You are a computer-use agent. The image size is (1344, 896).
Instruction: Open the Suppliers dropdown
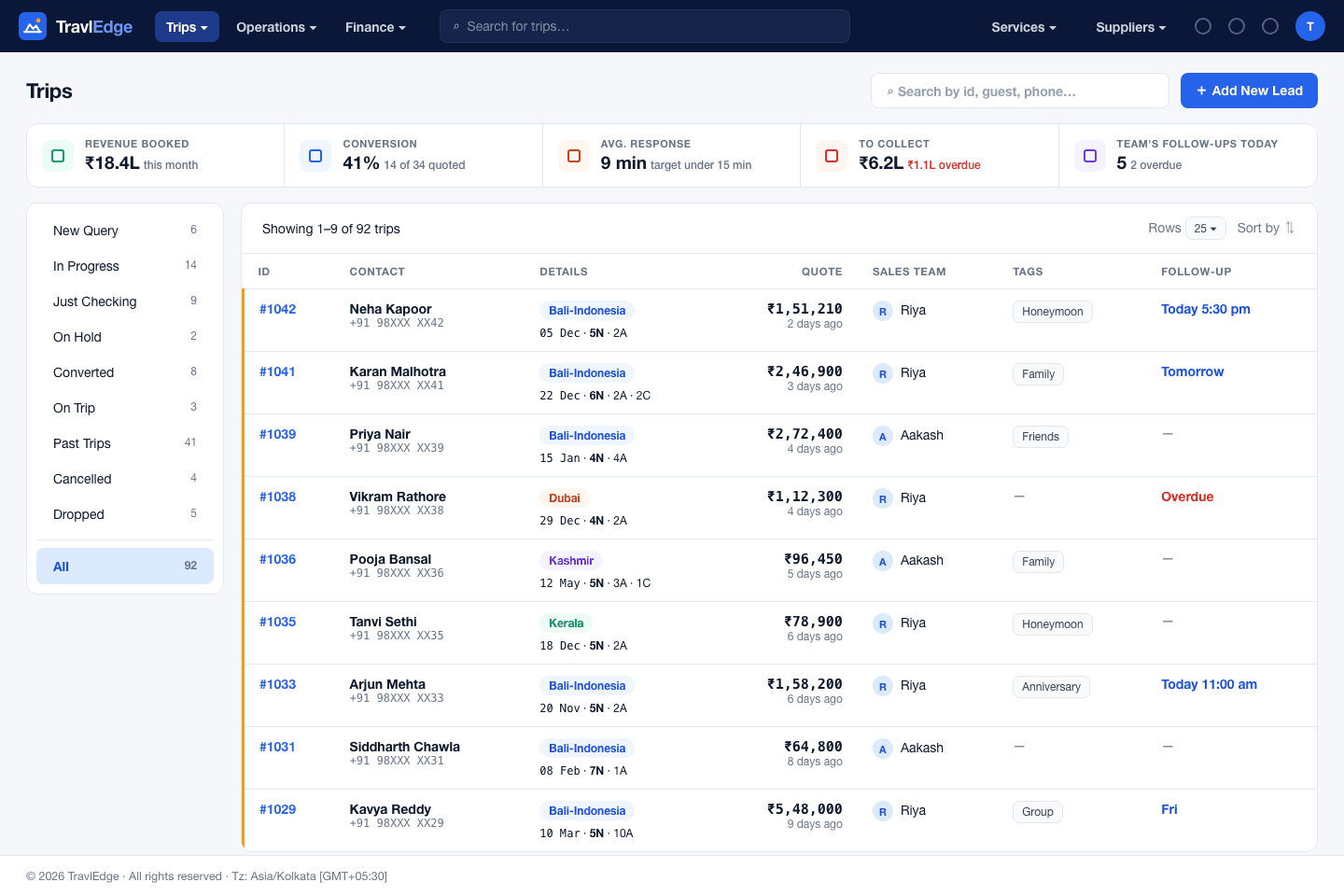pyautogui.click(x=1130, y=27)
